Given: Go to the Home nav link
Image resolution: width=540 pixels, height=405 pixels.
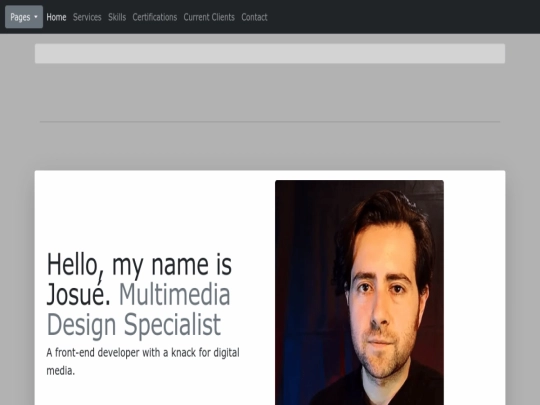Looking at the screenshot, I should coord(56,17).
